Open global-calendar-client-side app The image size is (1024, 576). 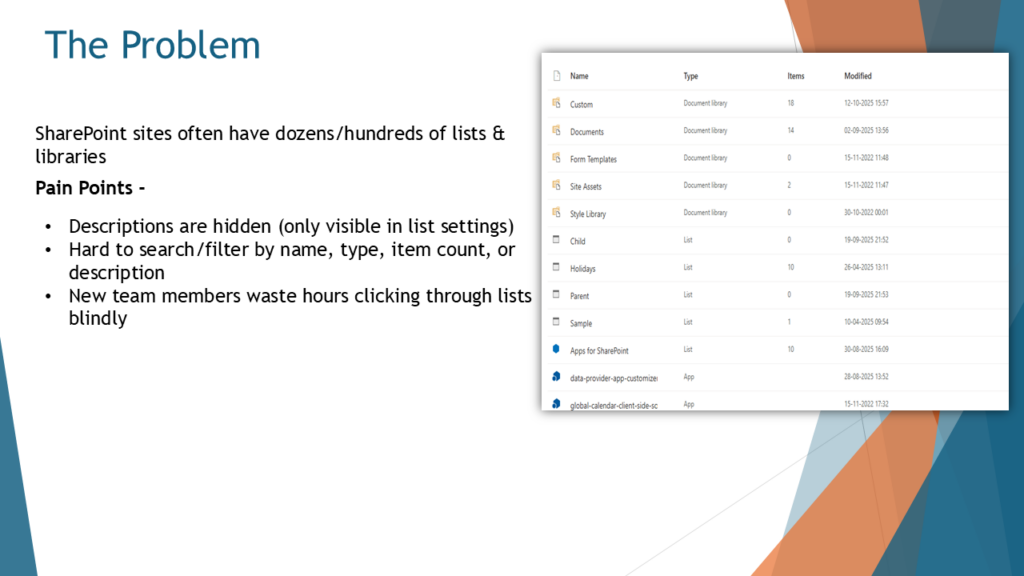pyautogui.click(x=614, y=406)
